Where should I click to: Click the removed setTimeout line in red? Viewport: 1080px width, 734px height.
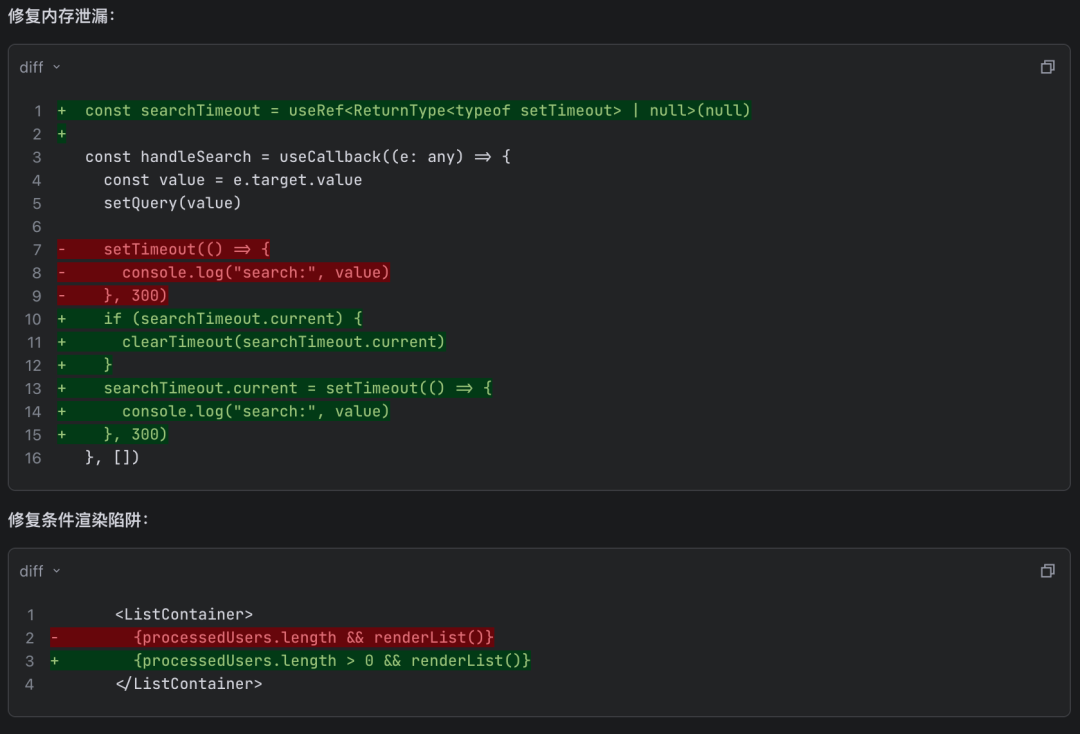point(186,249)
